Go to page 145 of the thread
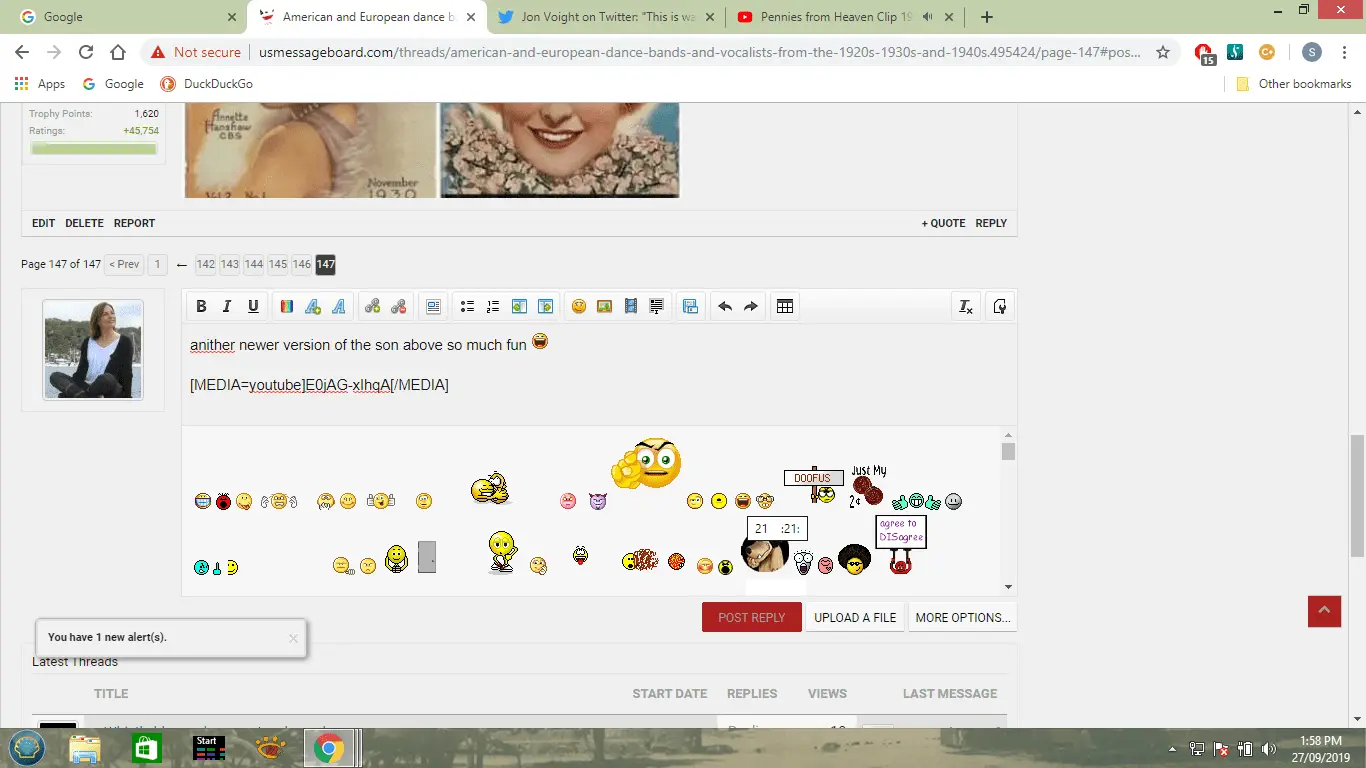This screenshot has width=1366, height=768. pos(277,265)
